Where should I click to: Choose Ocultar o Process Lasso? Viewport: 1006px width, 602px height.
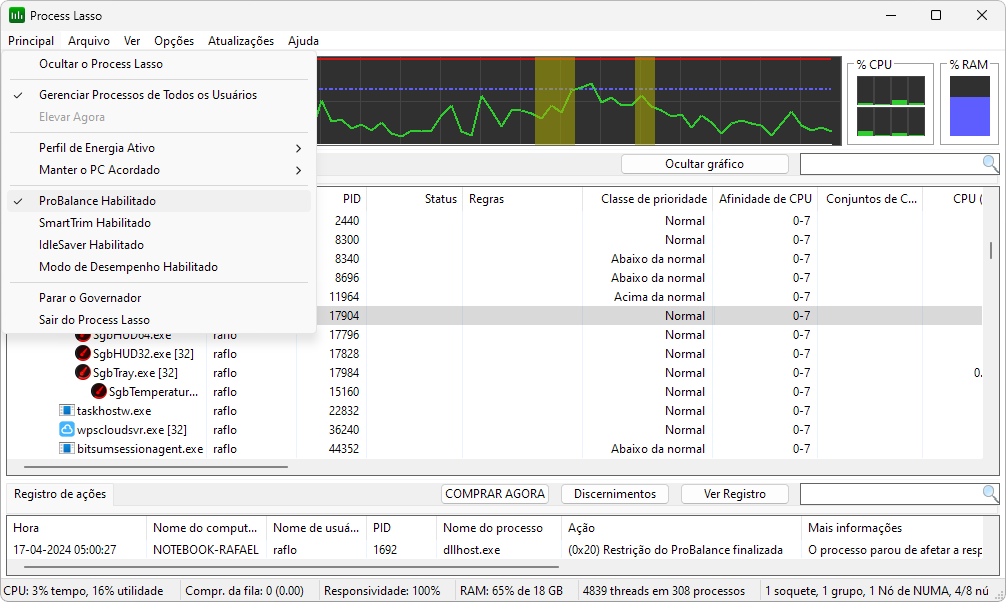pos(159,64)
